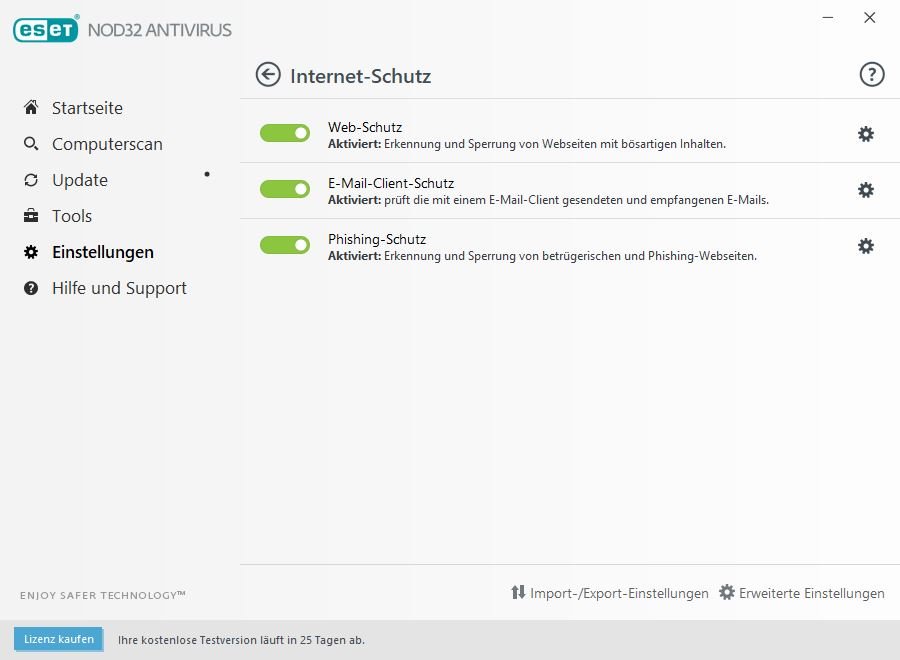Toggle Phishing-Schutz protection off

[285, 245]
